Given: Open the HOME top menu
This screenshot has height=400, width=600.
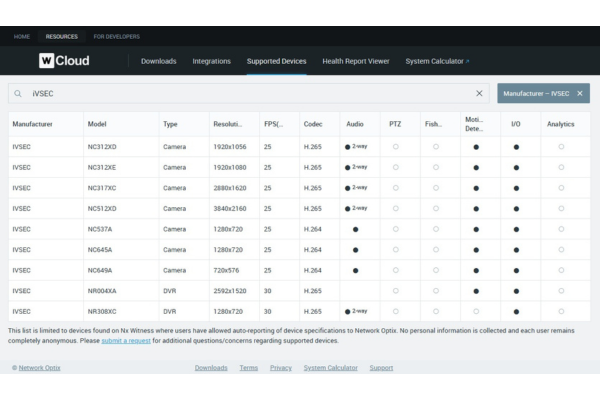Looking at the screenshot, I should [22, 36].
